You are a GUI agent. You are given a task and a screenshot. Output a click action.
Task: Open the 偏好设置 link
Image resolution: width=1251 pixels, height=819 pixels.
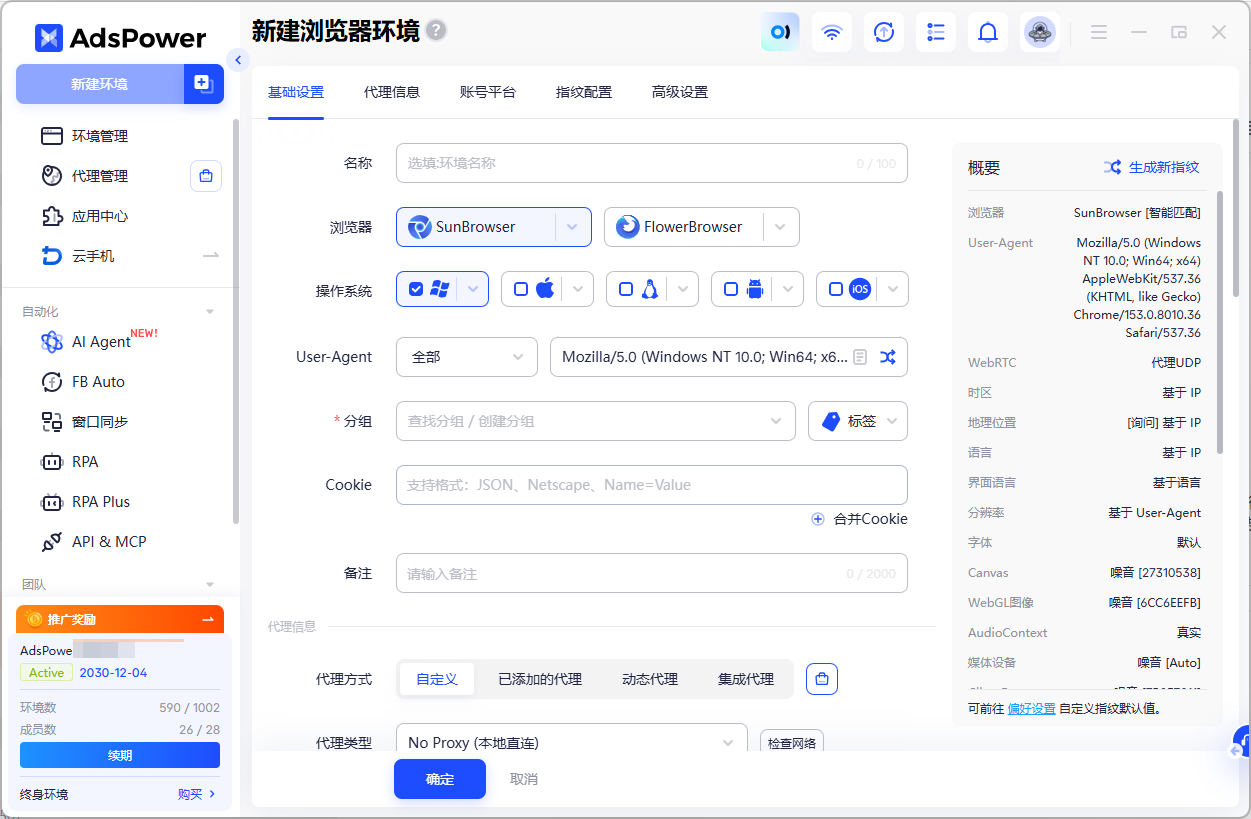coord(1031,708)
